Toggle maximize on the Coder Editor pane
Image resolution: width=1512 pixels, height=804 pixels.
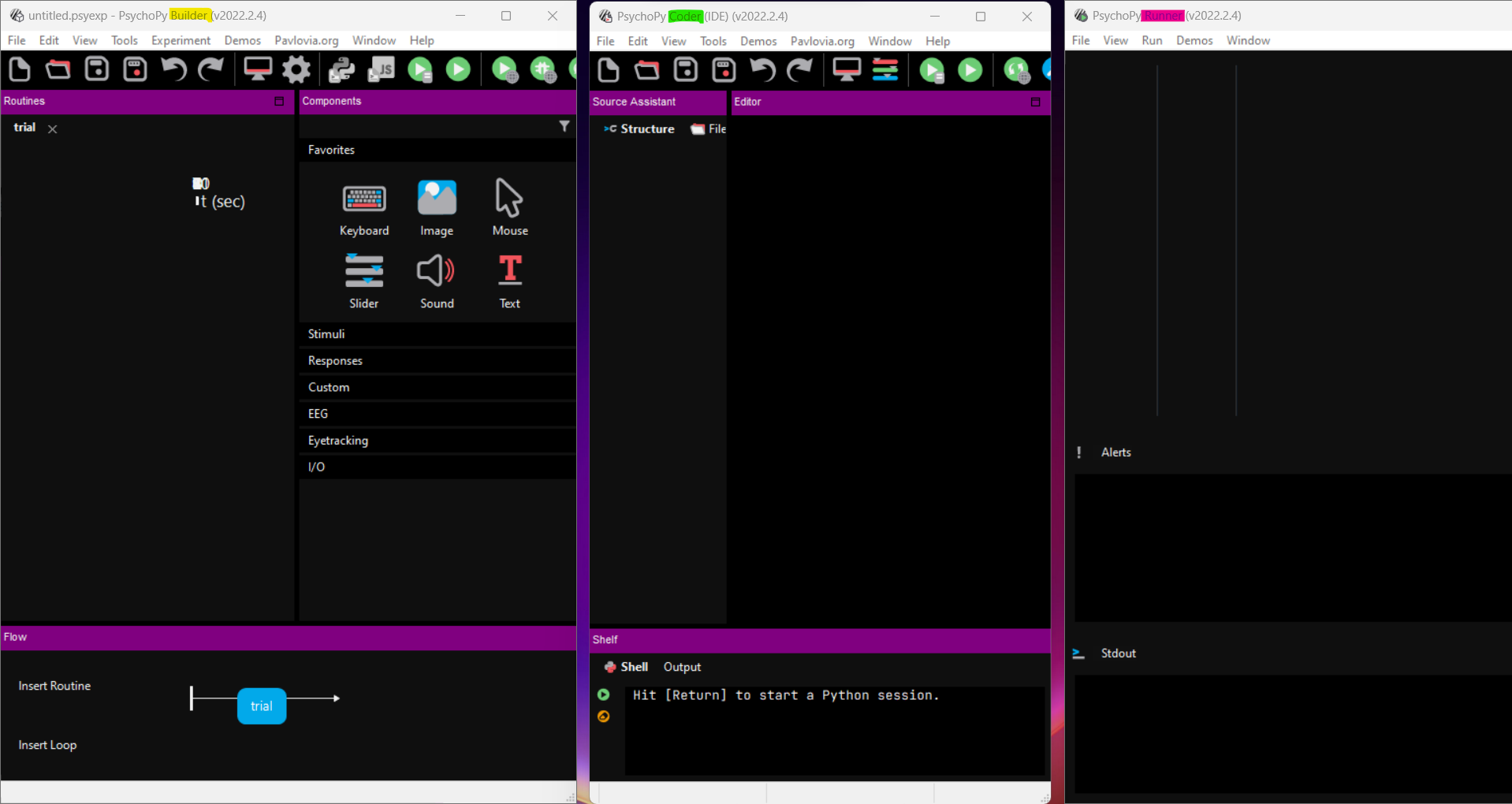tap(1035, 102)
